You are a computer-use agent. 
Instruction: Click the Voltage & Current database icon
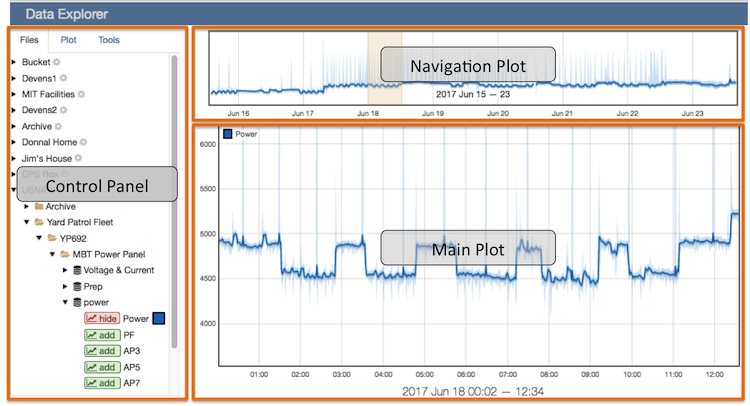[x=77, y=270]
